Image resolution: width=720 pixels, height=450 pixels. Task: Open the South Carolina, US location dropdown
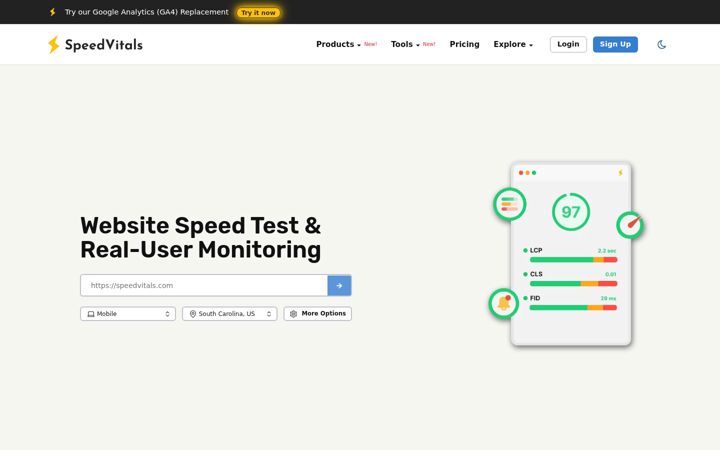[230, 314]
